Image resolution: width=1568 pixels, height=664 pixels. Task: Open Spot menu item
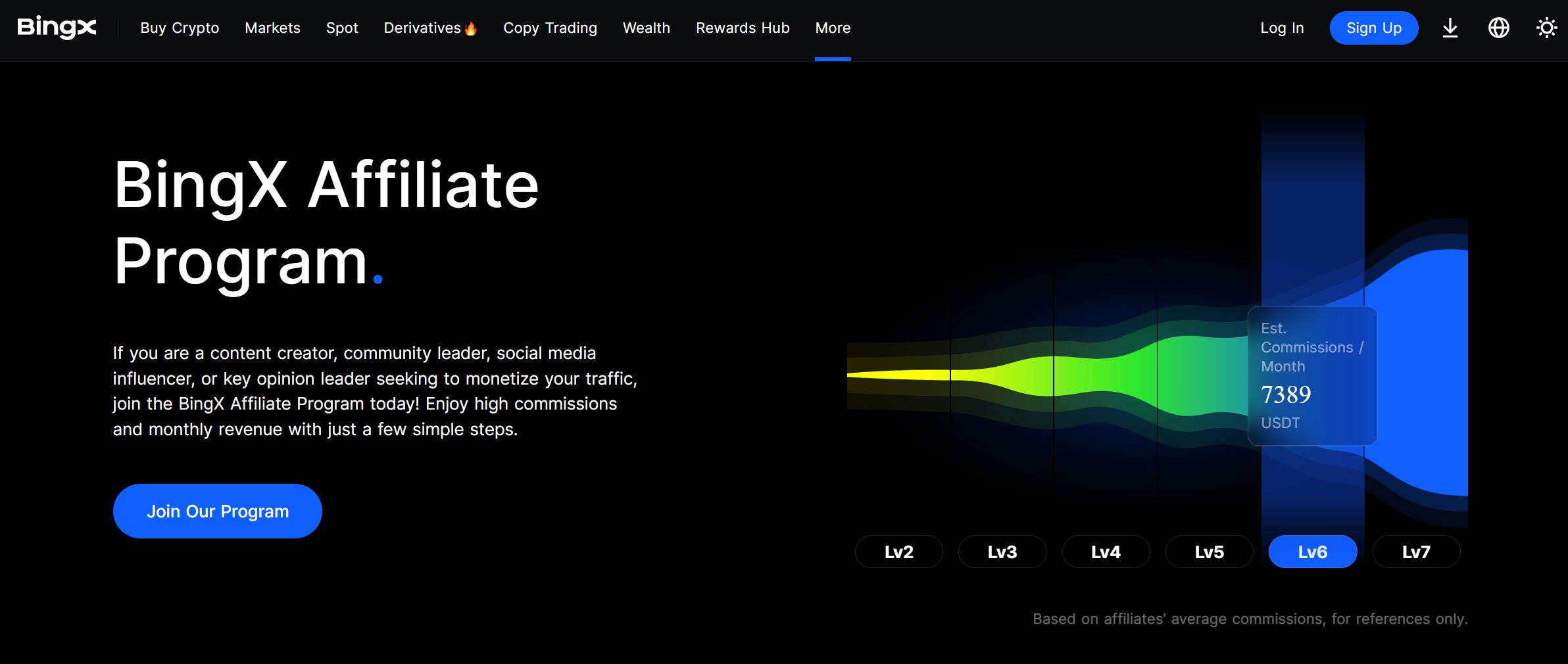(x=342, y=28)
